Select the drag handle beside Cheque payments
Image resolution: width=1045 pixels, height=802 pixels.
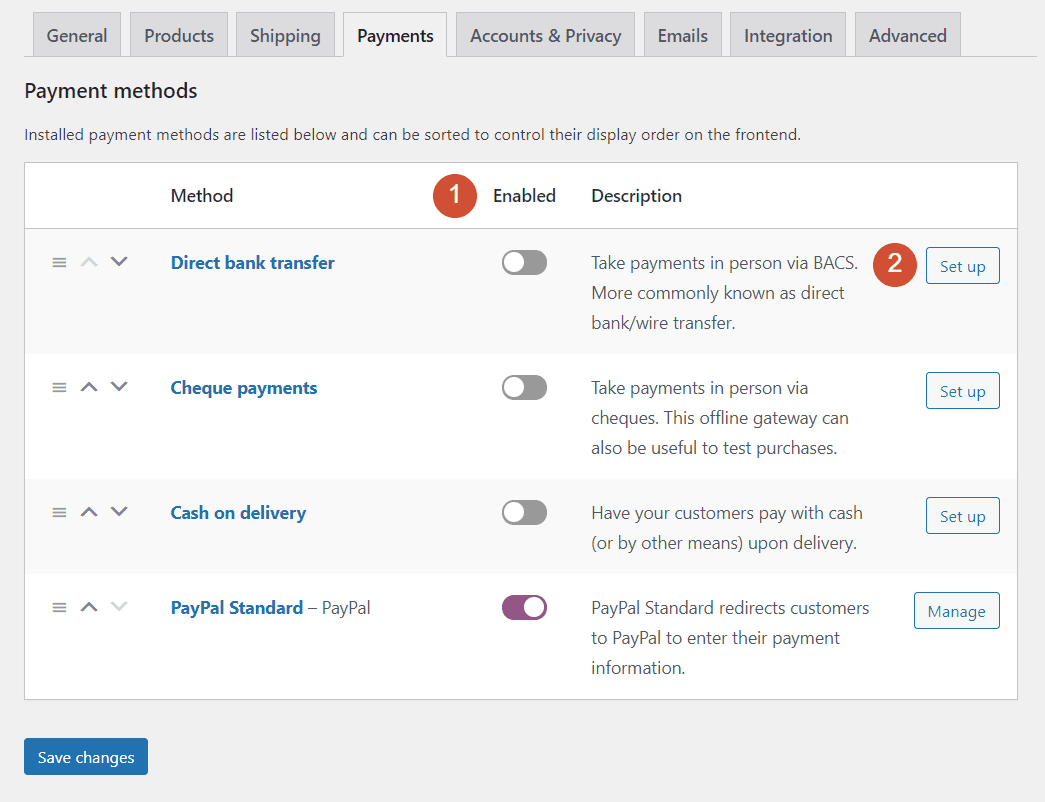point(59,387)
